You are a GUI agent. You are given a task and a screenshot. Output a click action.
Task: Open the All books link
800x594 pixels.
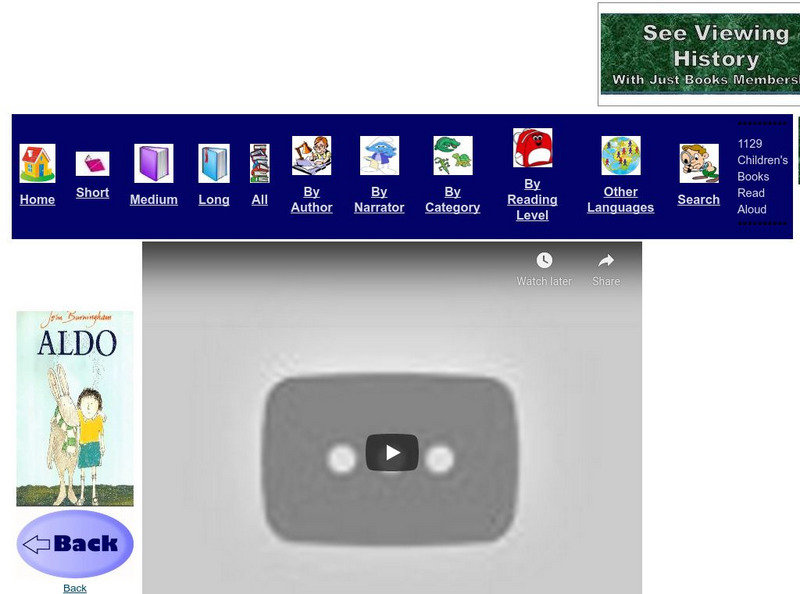coord(260,200)
